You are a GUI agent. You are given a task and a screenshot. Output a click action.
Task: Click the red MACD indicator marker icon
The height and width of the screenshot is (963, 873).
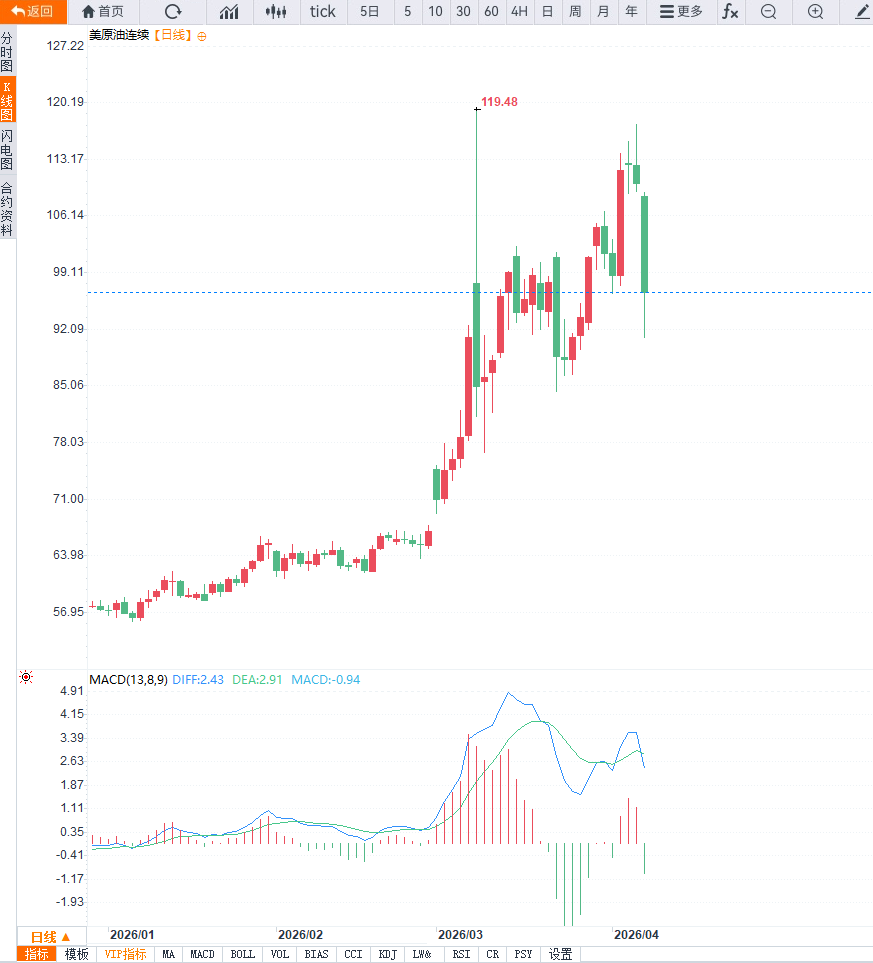click(x=26, y=678)
